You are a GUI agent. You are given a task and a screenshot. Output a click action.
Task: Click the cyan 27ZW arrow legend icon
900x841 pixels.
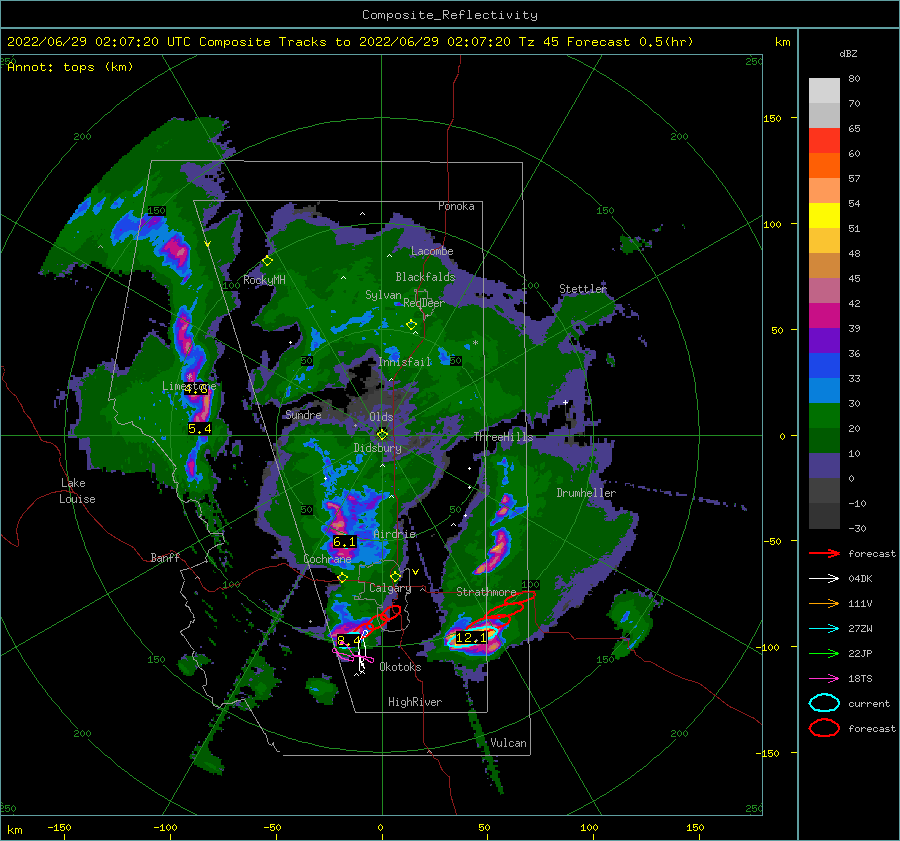(824, 629)
